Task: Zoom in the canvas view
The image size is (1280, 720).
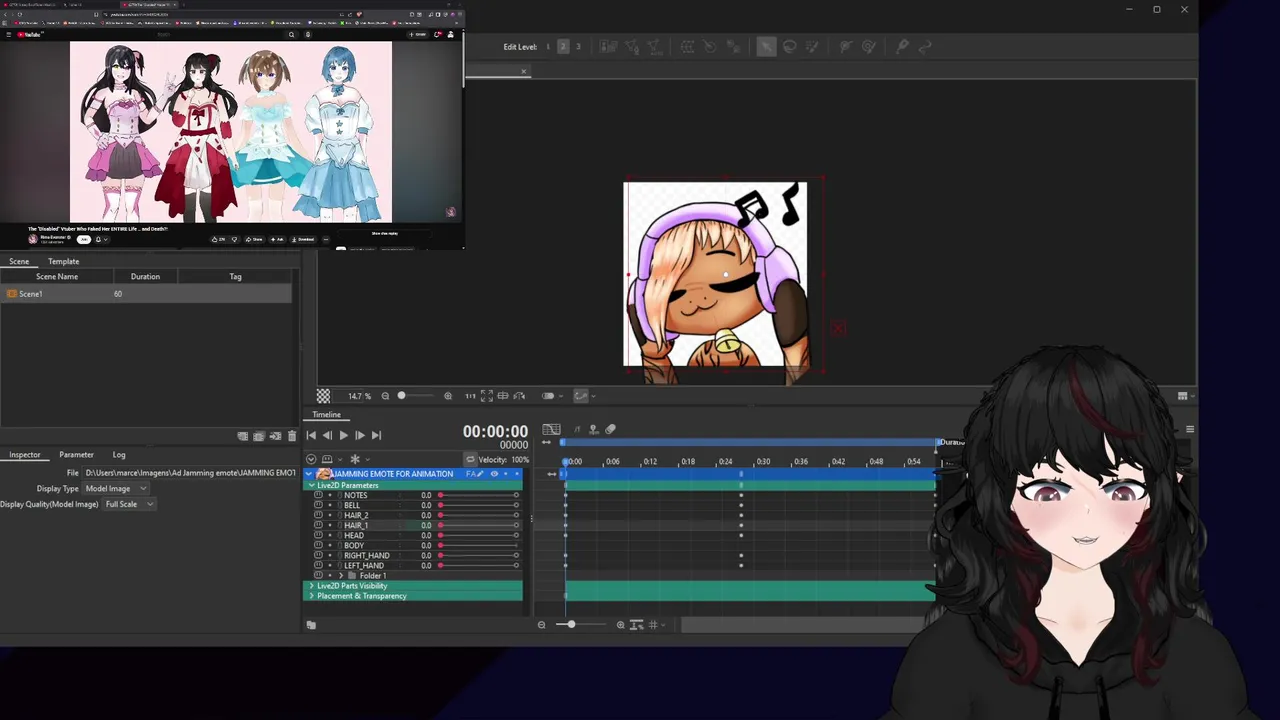Action: pyautogui.click(x=448, y=396)
